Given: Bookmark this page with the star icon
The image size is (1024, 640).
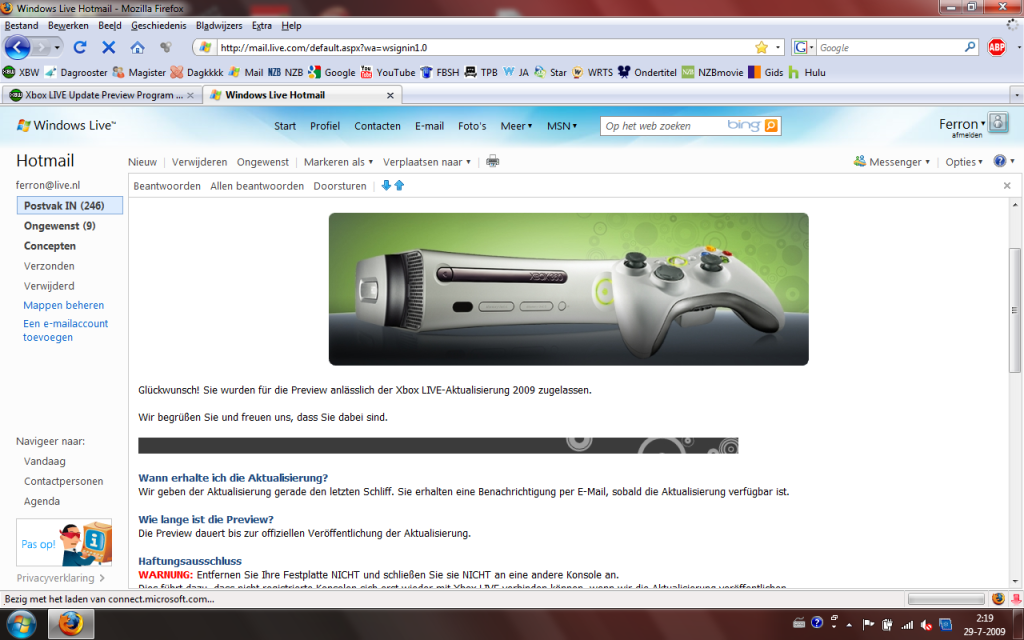Looking at the screenshot, I should (x=761, y=47).
